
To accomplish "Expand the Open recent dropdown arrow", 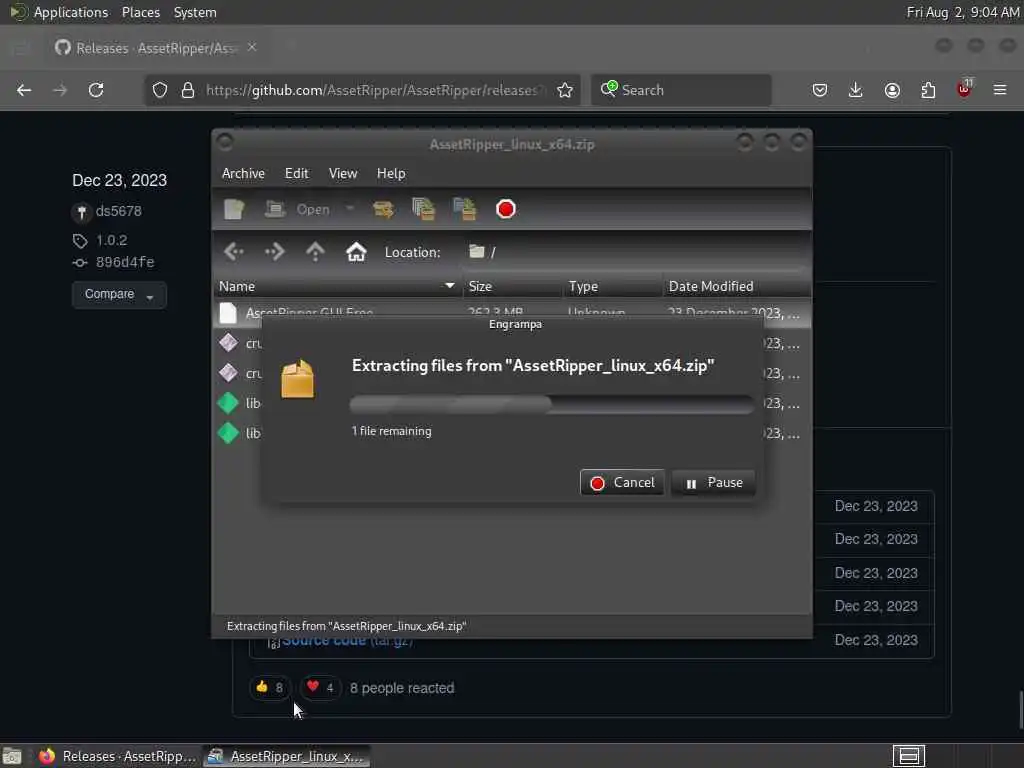I will point(350,209).
